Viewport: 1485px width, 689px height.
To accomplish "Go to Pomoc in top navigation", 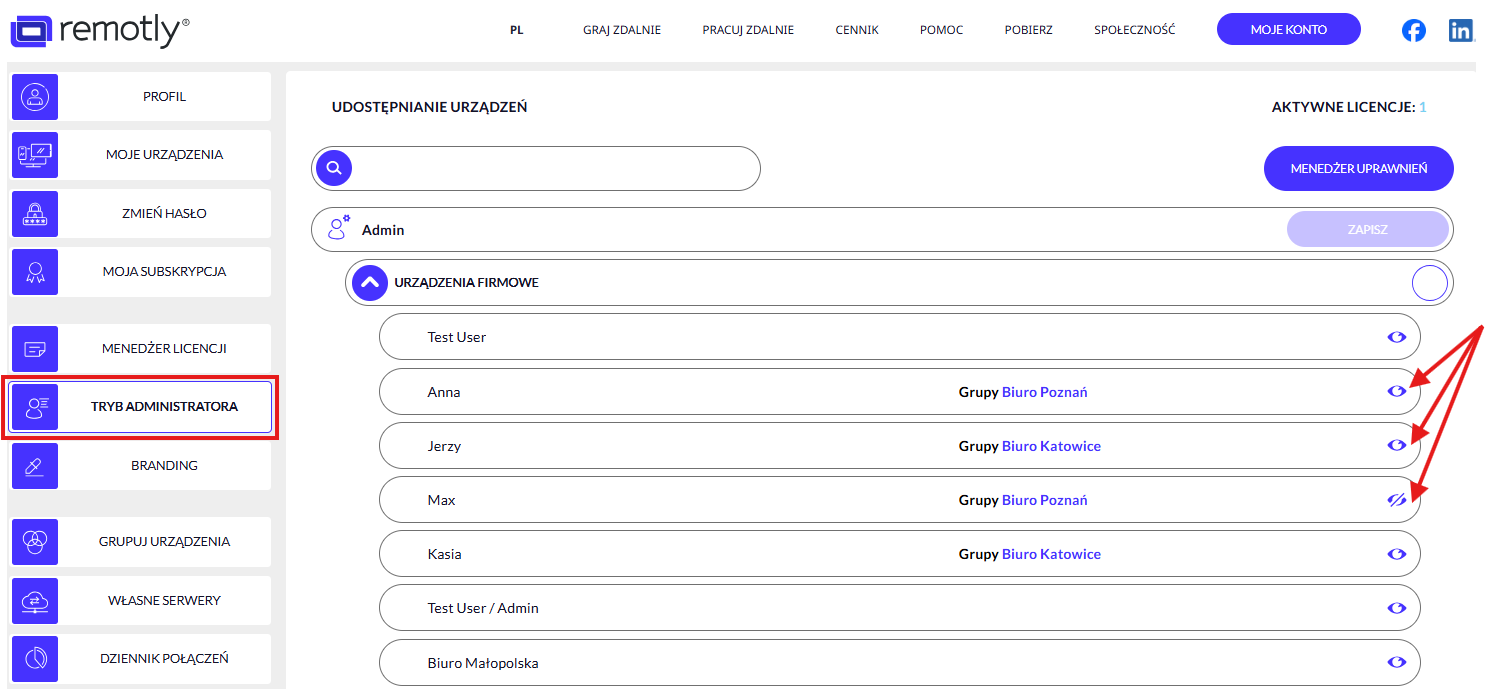I will click(x=941, y=30).
